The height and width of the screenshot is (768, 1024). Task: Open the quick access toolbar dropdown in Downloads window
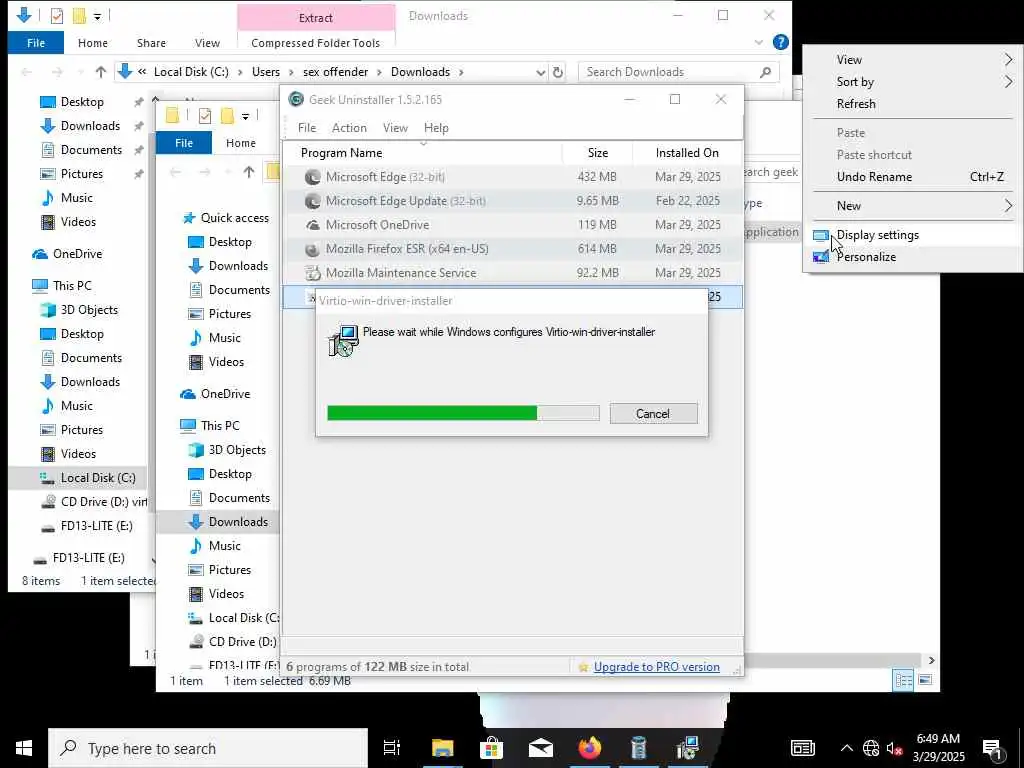(x=97, y=16)
